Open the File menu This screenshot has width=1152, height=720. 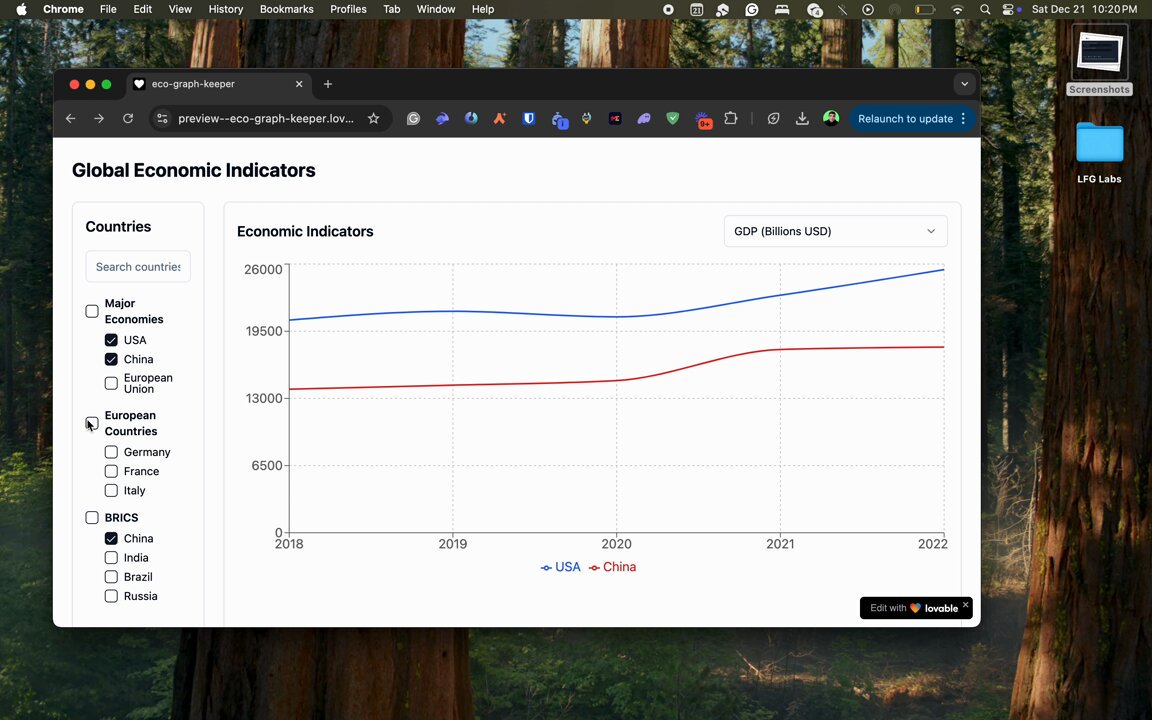(x=108, y=10)
